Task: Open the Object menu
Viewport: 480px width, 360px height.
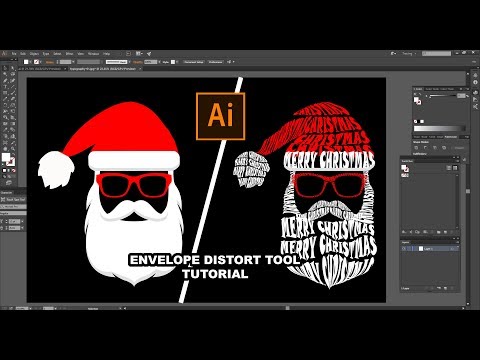Action: (x=34, y=54)
